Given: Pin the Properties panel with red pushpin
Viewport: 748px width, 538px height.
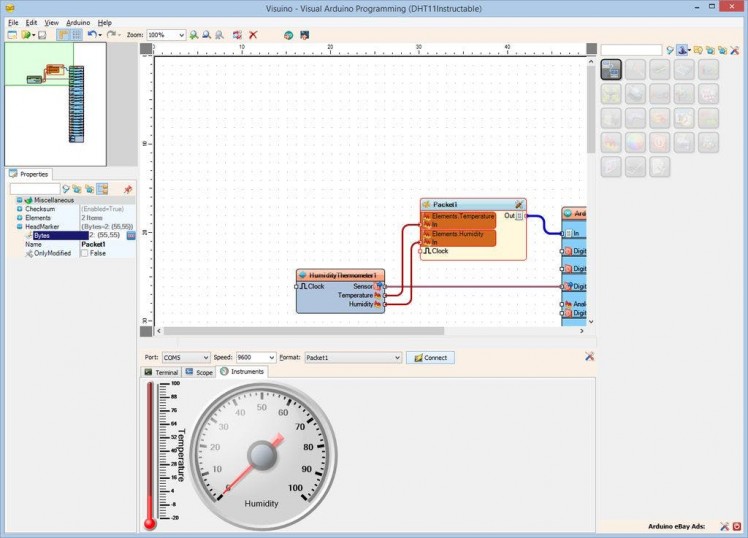Looking at the screenshot, I should (x=127, y=188).
